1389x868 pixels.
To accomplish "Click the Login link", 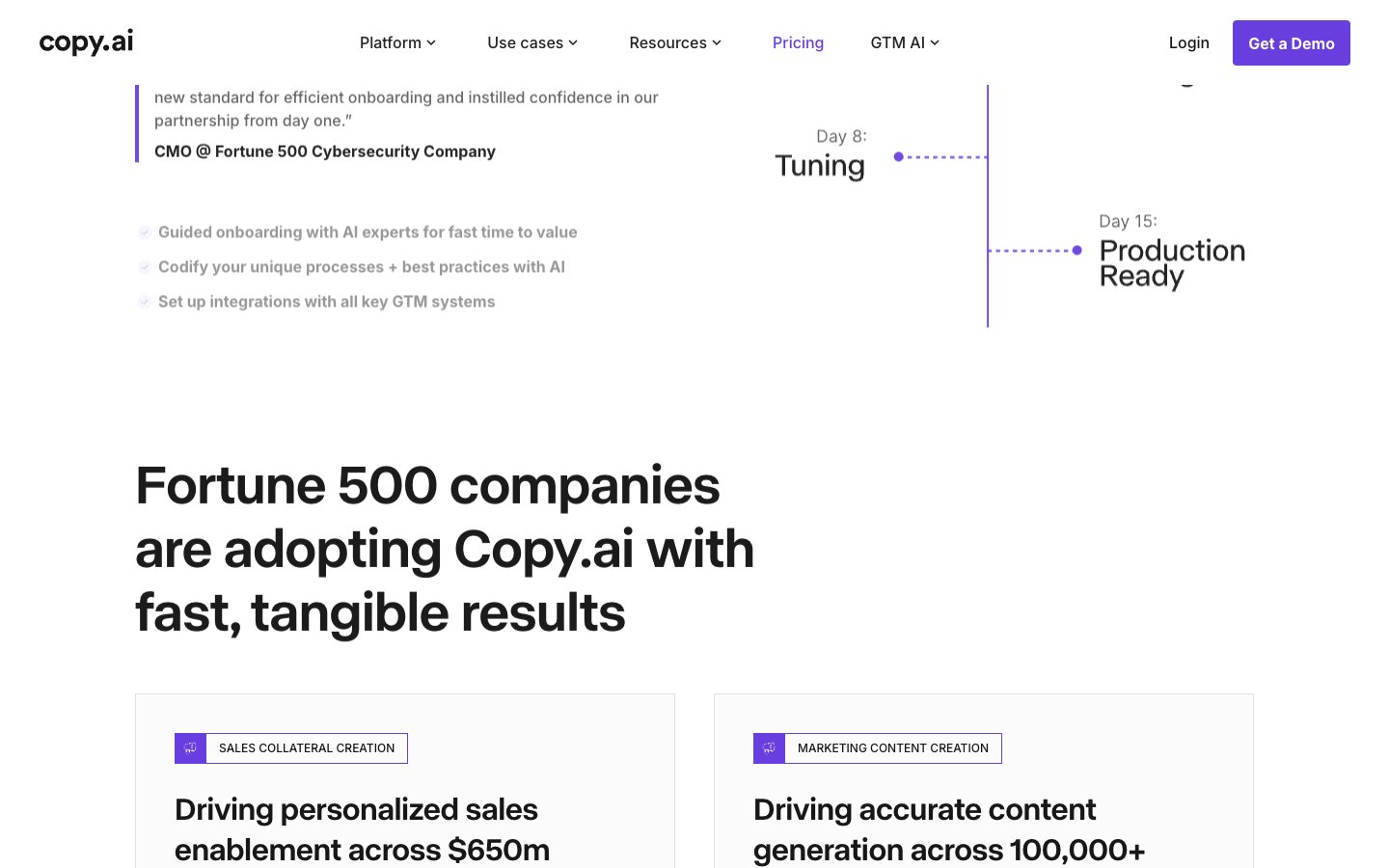I will point(1188,42).
